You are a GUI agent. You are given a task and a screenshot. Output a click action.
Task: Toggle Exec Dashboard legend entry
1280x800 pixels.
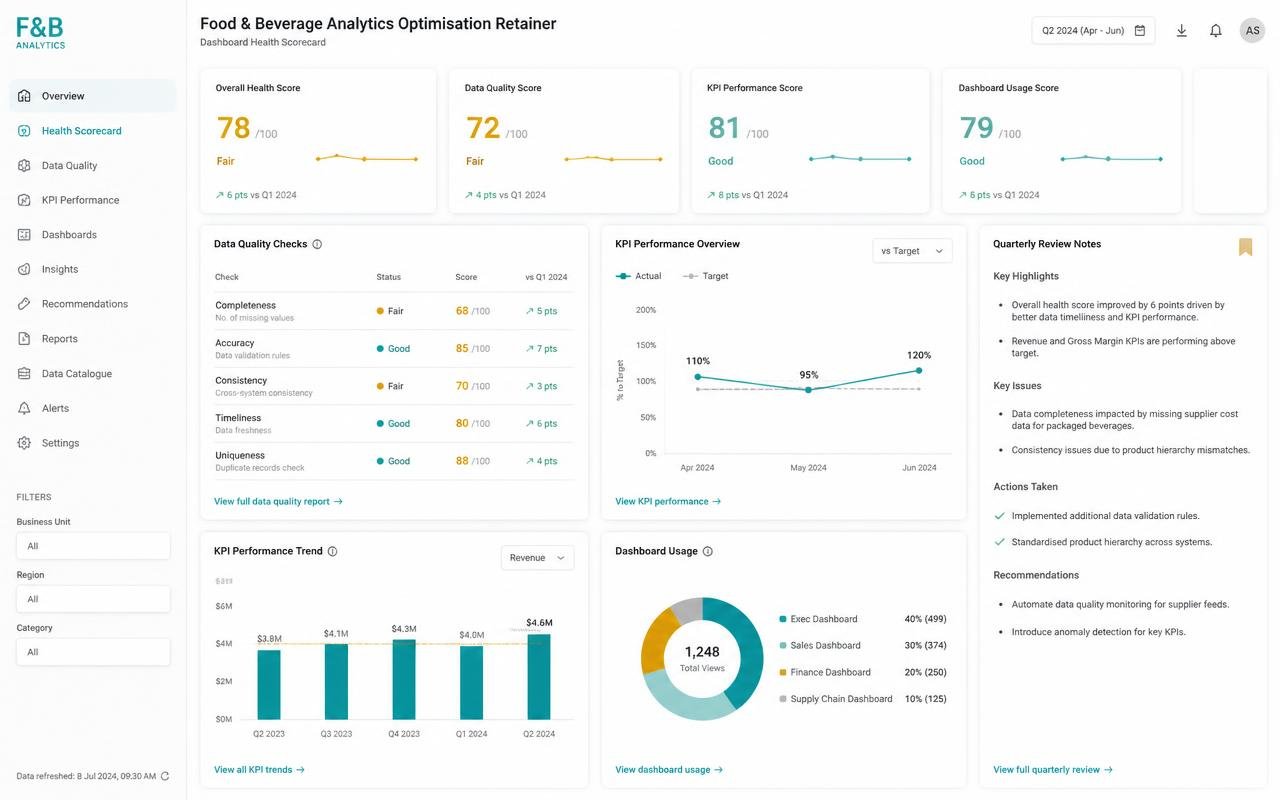click(x=818, y=619)
